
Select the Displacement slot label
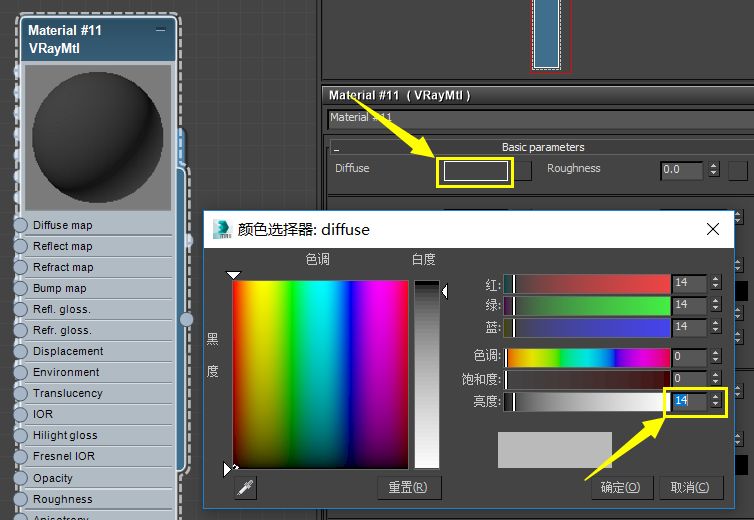point(68,351)
